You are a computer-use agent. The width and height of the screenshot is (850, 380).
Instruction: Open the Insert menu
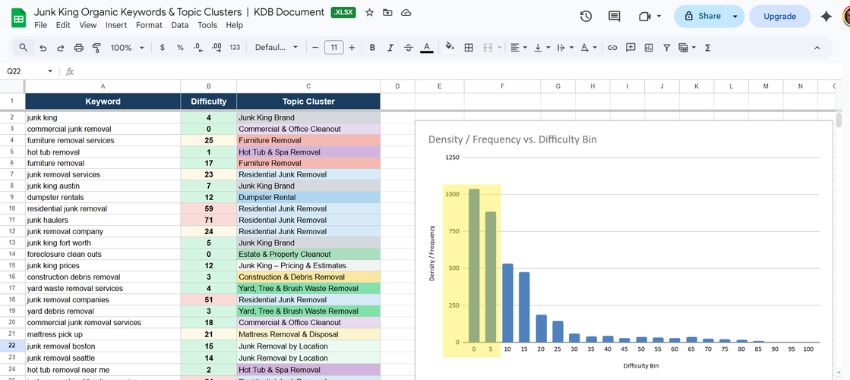point(116,25)
